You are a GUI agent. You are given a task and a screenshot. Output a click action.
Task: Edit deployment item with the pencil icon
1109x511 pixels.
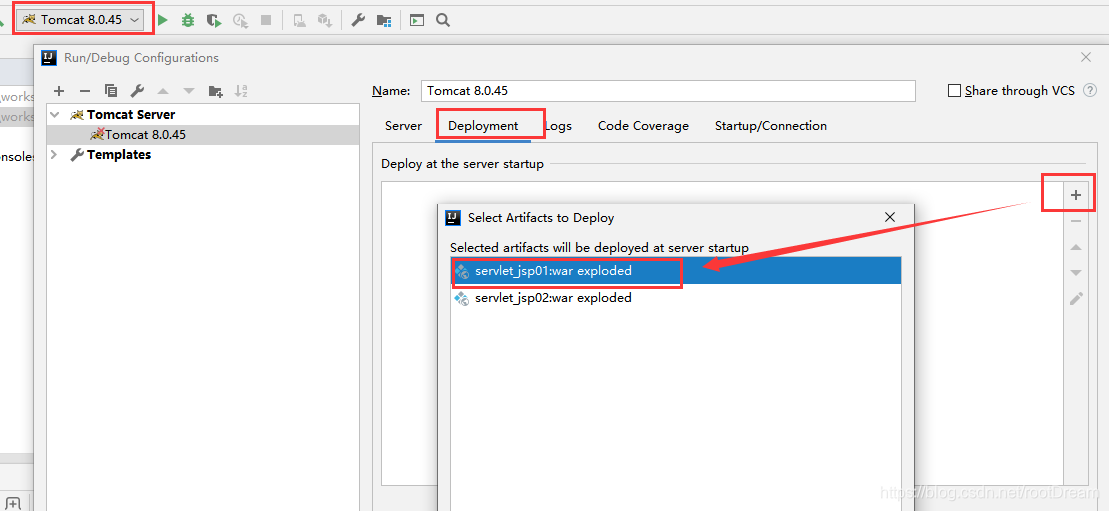point(1076,299)
